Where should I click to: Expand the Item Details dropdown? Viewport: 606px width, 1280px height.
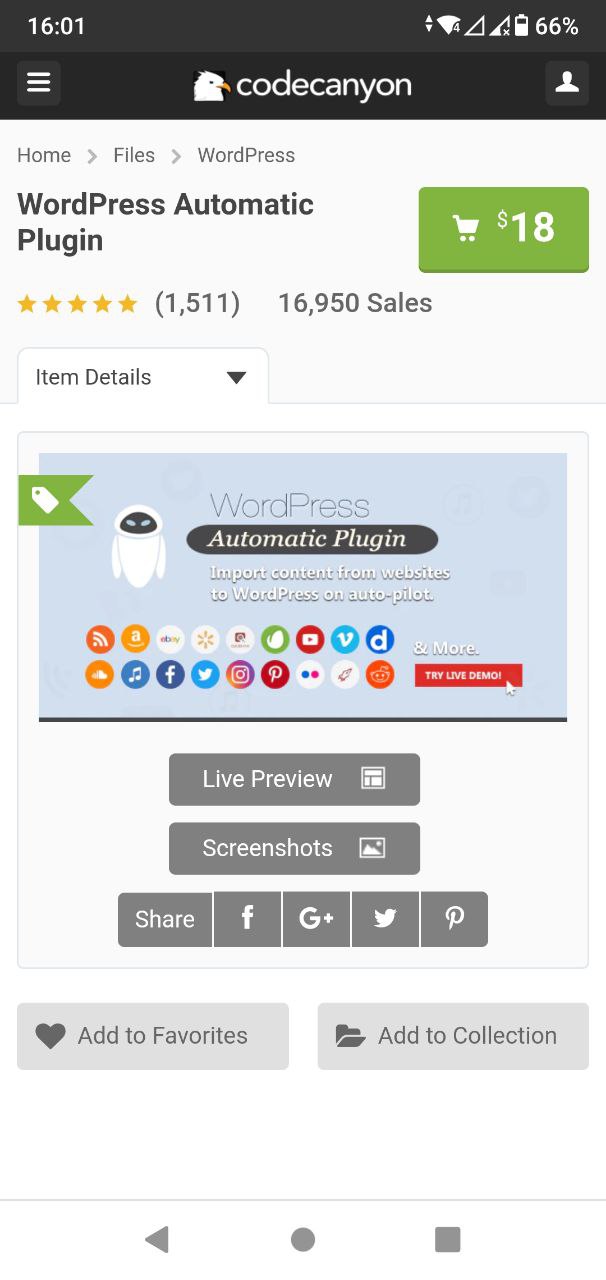click(x=143, y=377)
